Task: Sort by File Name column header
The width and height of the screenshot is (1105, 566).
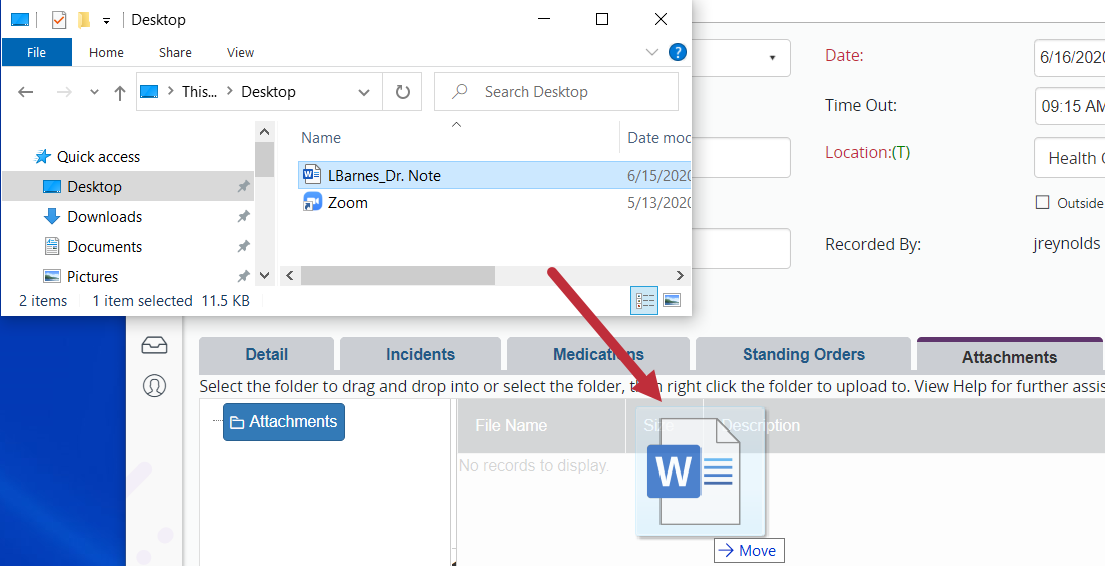Action: tap(511, 425)
